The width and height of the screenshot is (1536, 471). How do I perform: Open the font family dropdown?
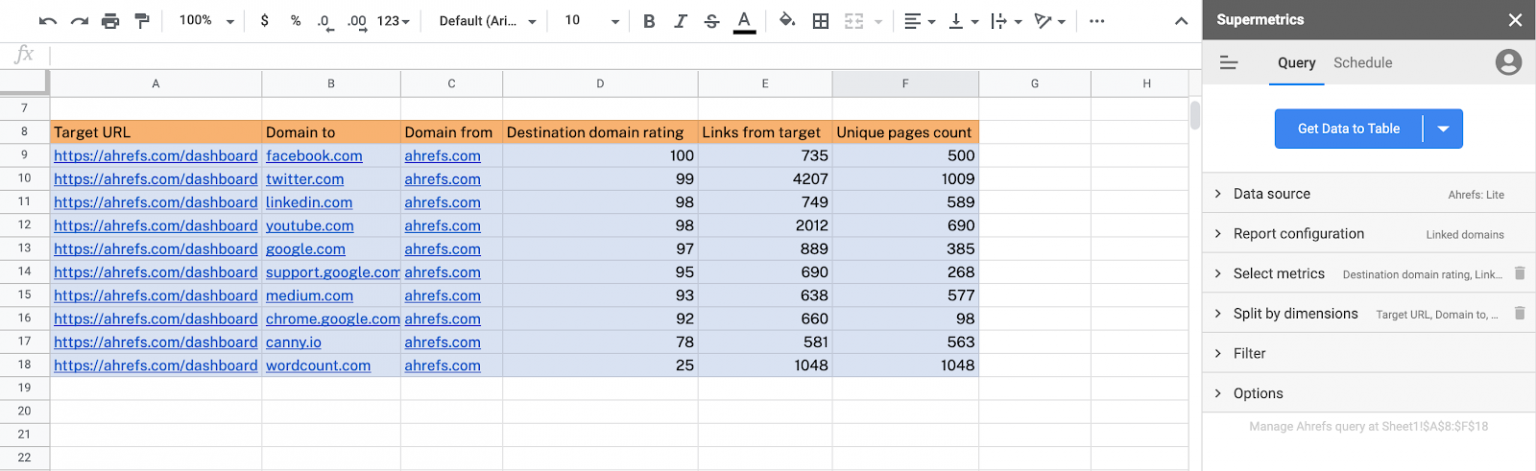[x=488, y=21]
